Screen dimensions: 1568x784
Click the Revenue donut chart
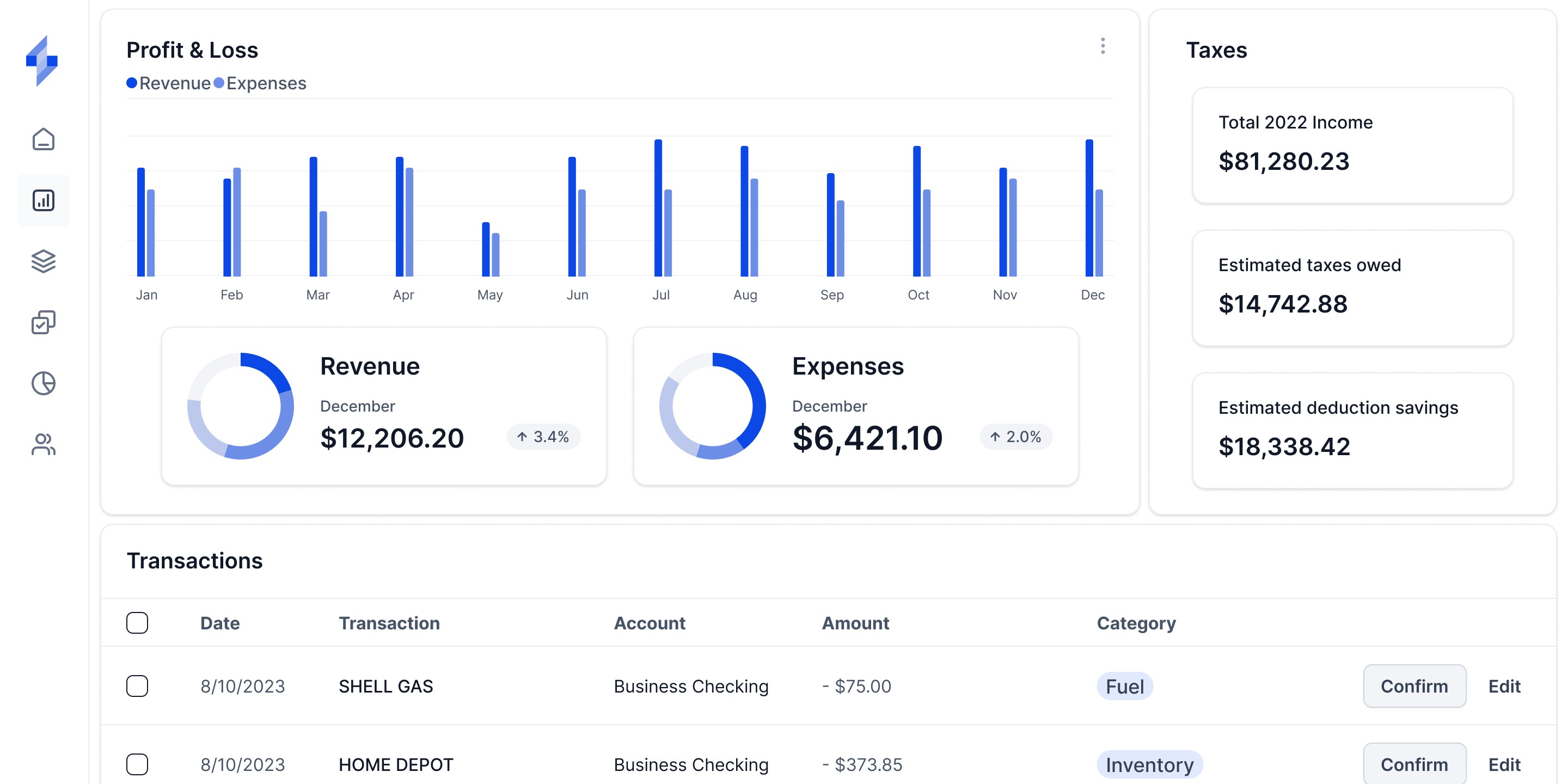(241, 406)
